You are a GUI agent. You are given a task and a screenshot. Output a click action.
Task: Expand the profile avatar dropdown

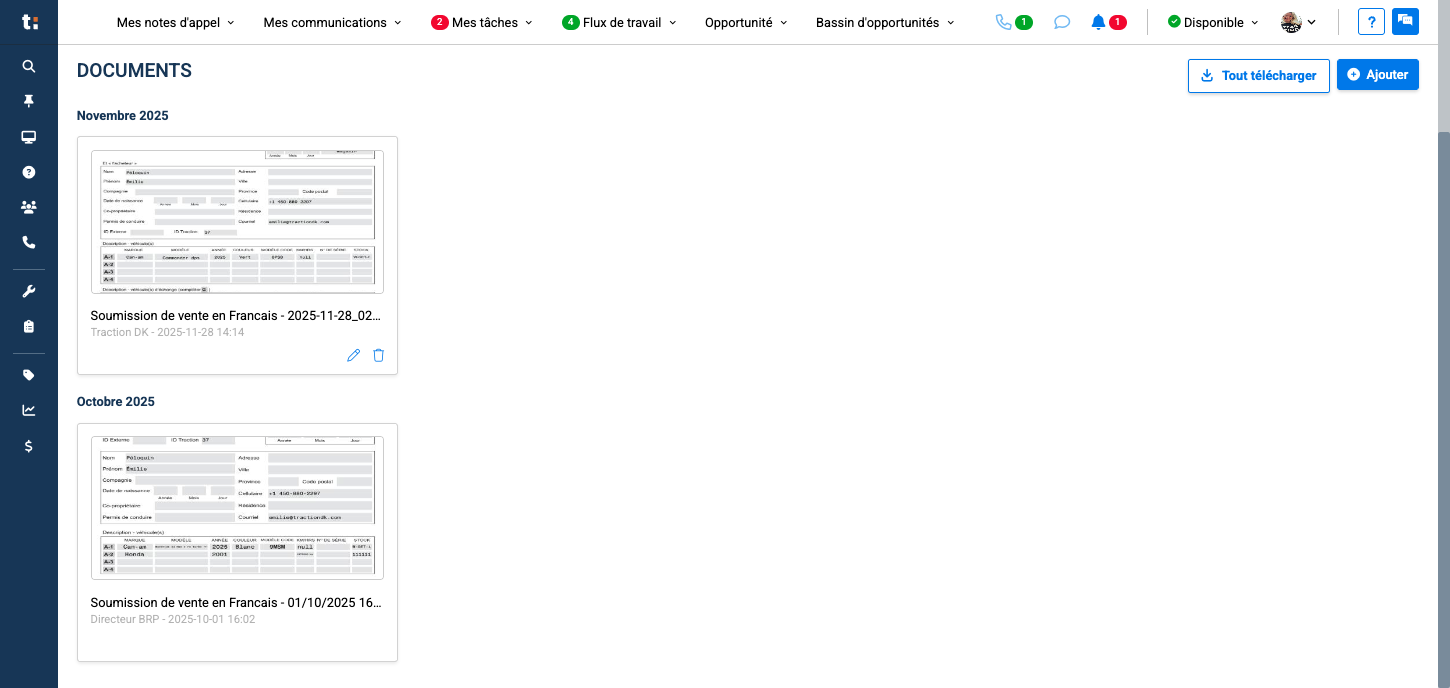click(x=1297, y=21)
